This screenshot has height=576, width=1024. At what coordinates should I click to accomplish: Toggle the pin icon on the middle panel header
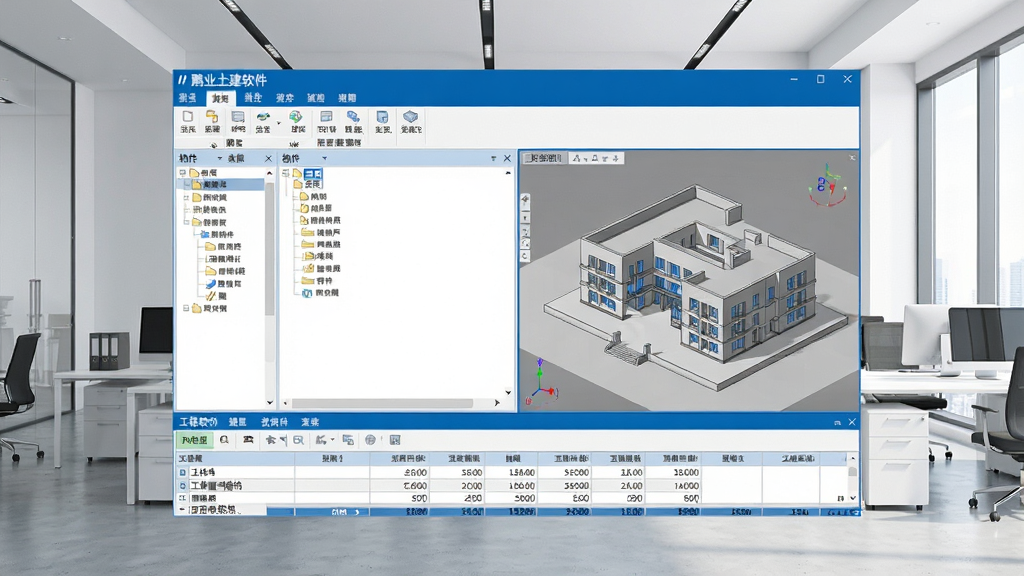coord(493,159)
